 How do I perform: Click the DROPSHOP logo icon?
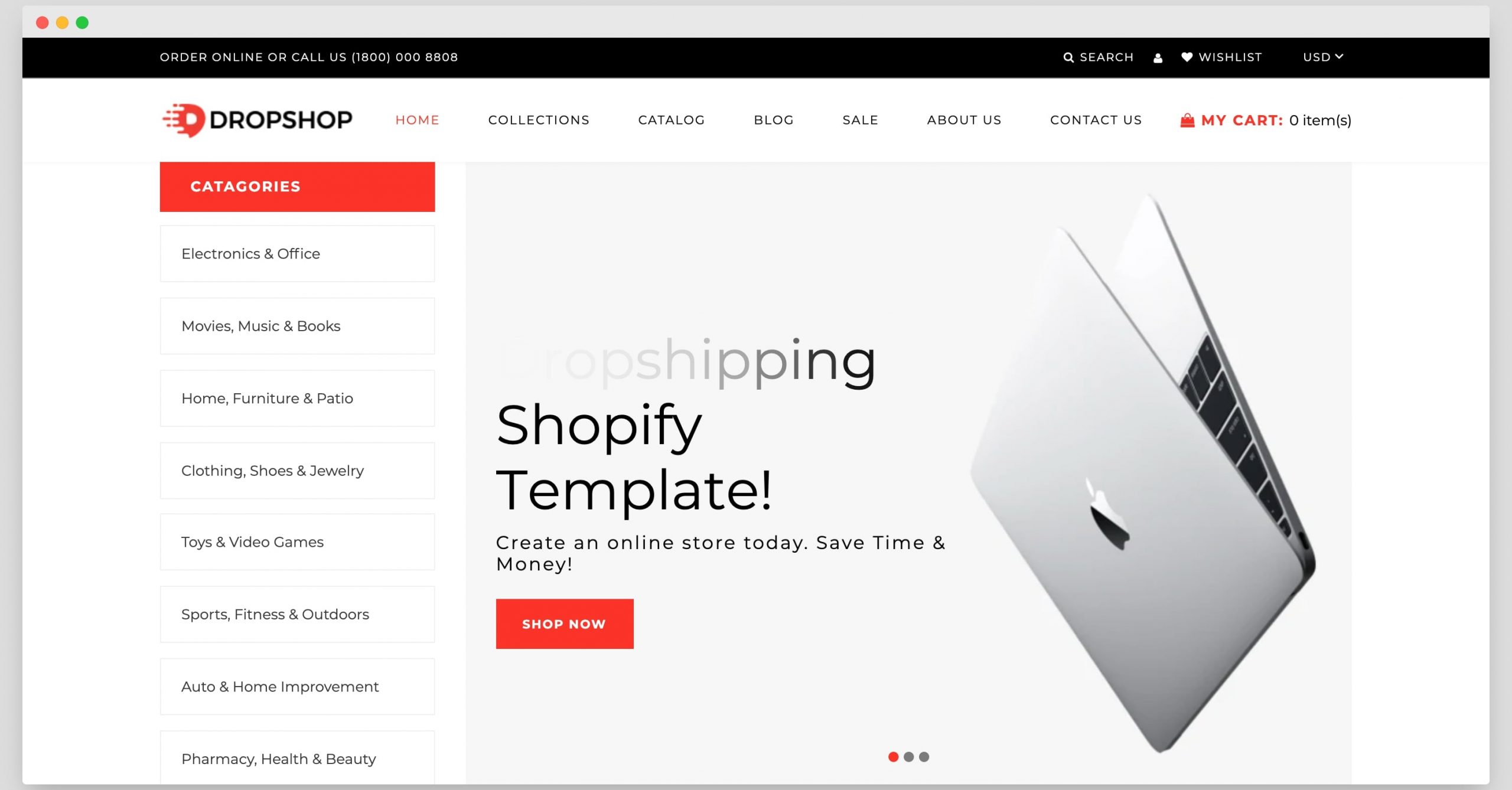click(x=183, y=120)
